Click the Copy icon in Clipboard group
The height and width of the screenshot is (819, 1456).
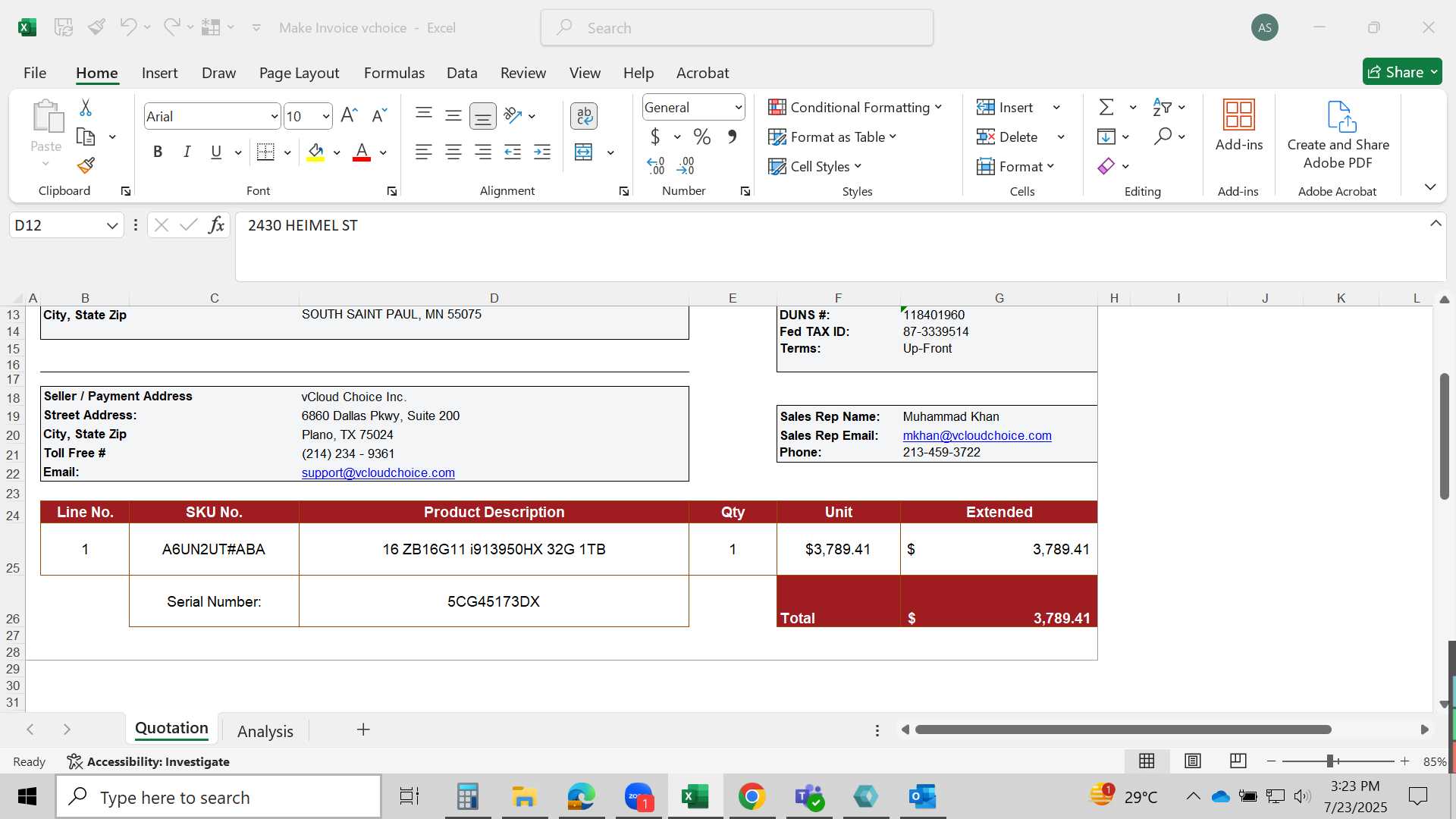(86, 136)
